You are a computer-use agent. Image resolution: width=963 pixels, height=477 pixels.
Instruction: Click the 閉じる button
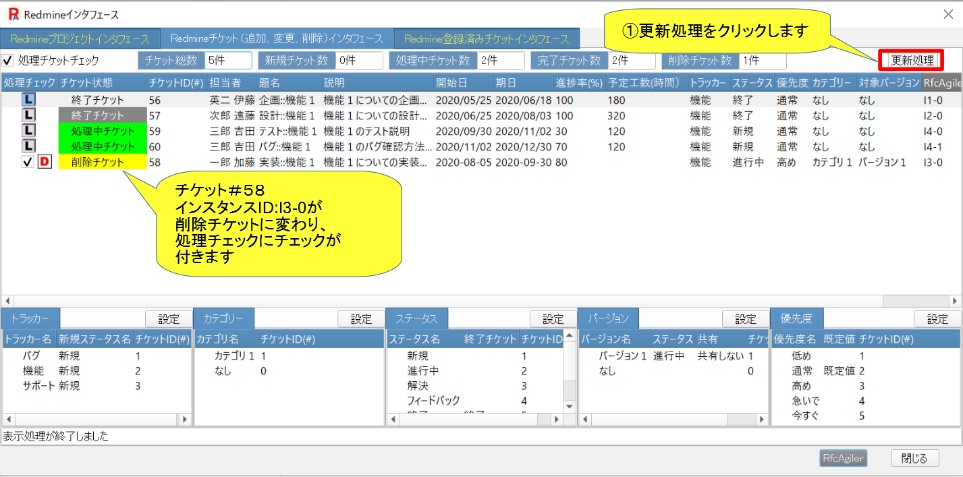(915, 458)
